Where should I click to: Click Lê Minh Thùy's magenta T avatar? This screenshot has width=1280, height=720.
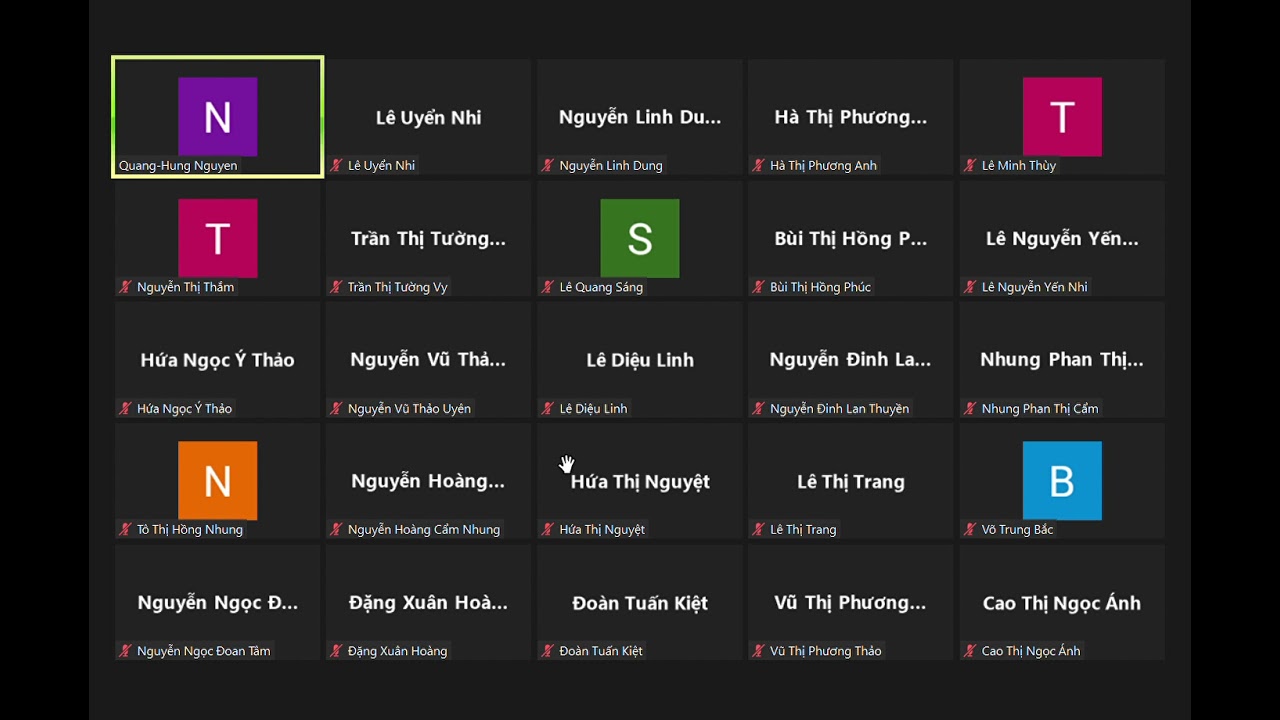tap(1062, 117)
